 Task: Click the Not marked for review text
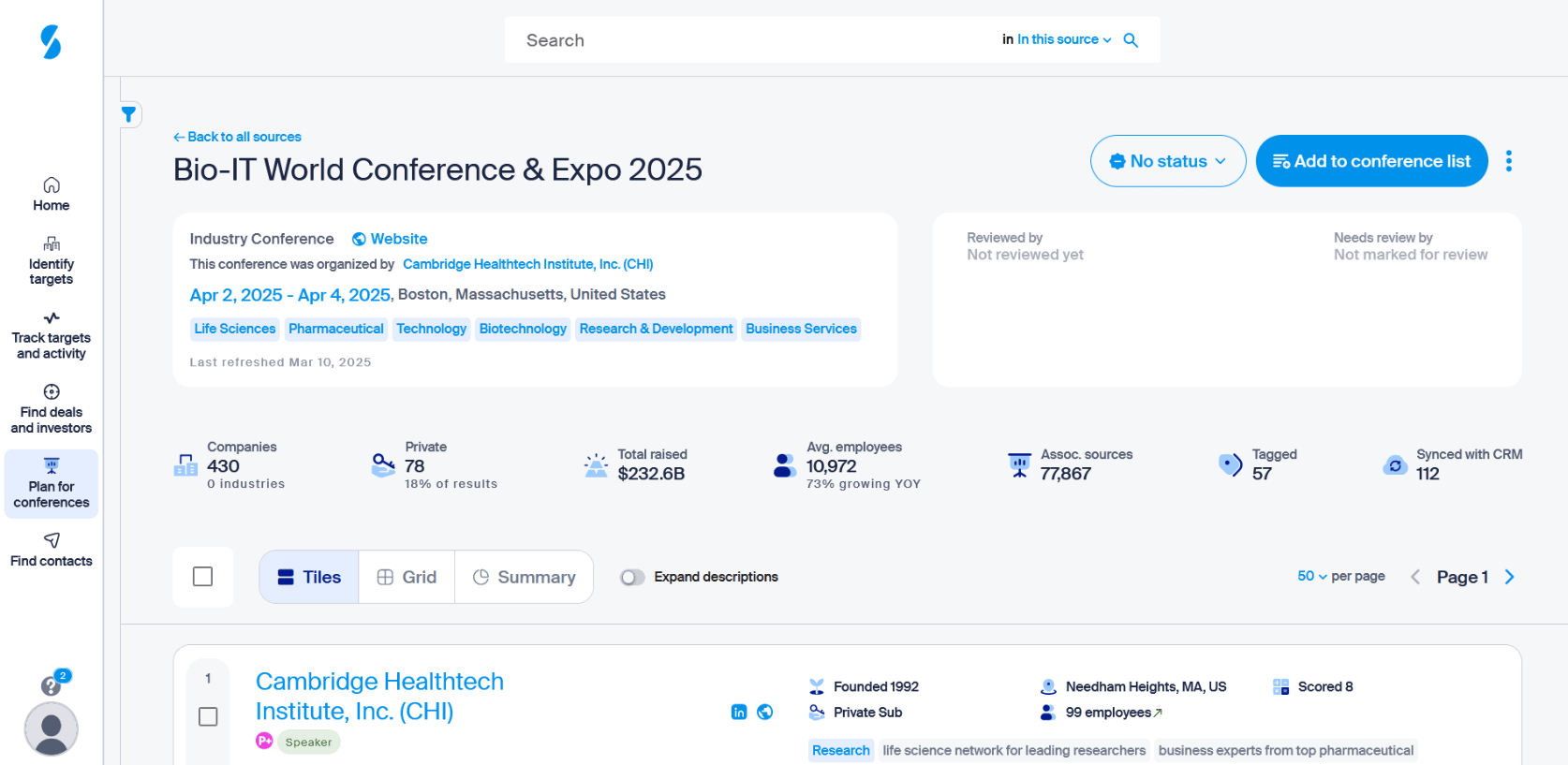1411,255
